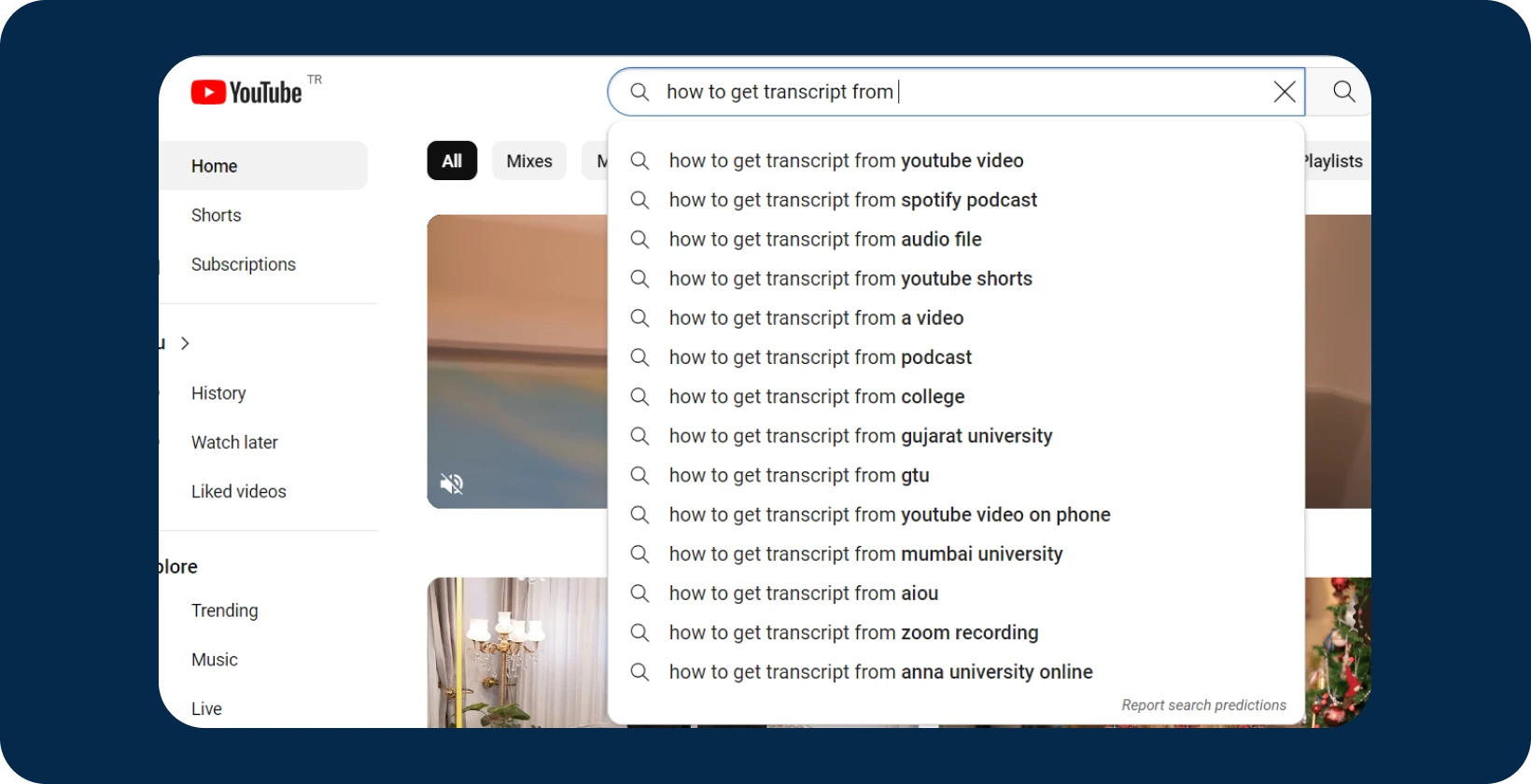Click magnifier icon inside the search box
The height and width of the screenshot is (784, 1531).
639,91
